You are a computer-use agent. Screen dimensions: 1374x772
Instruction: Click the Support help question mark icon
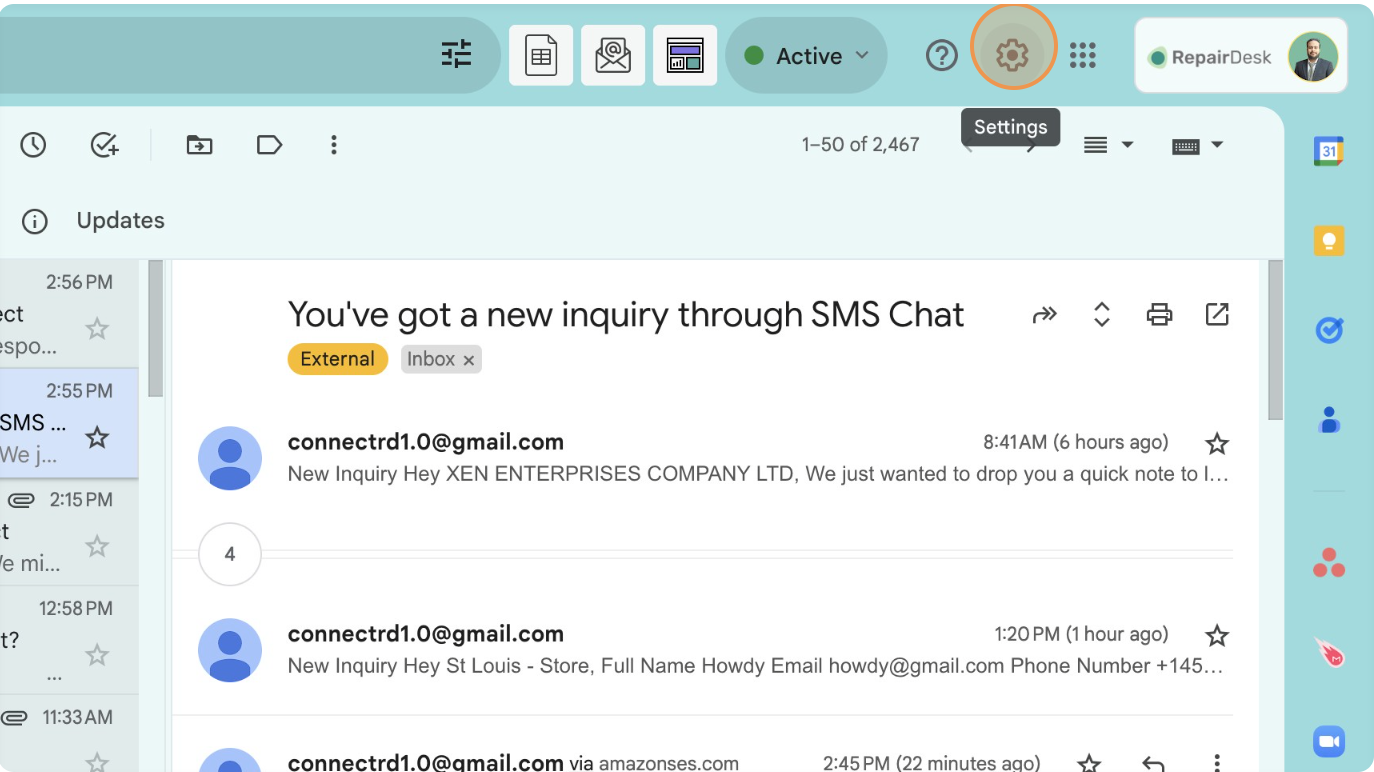pos(941,56)
